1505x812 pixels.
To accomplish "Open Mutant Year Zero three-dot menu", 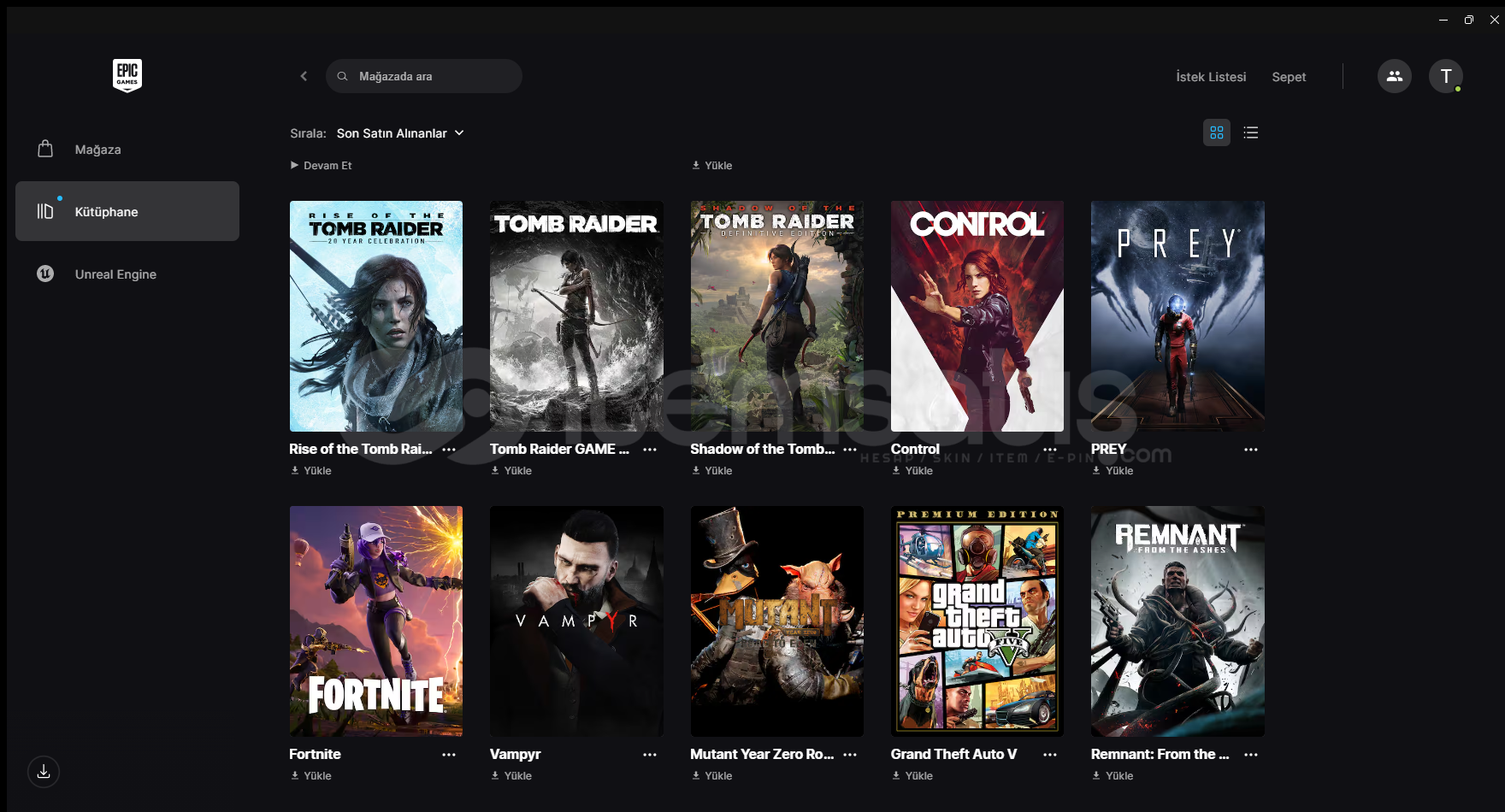I will click(x=850, y=755).
